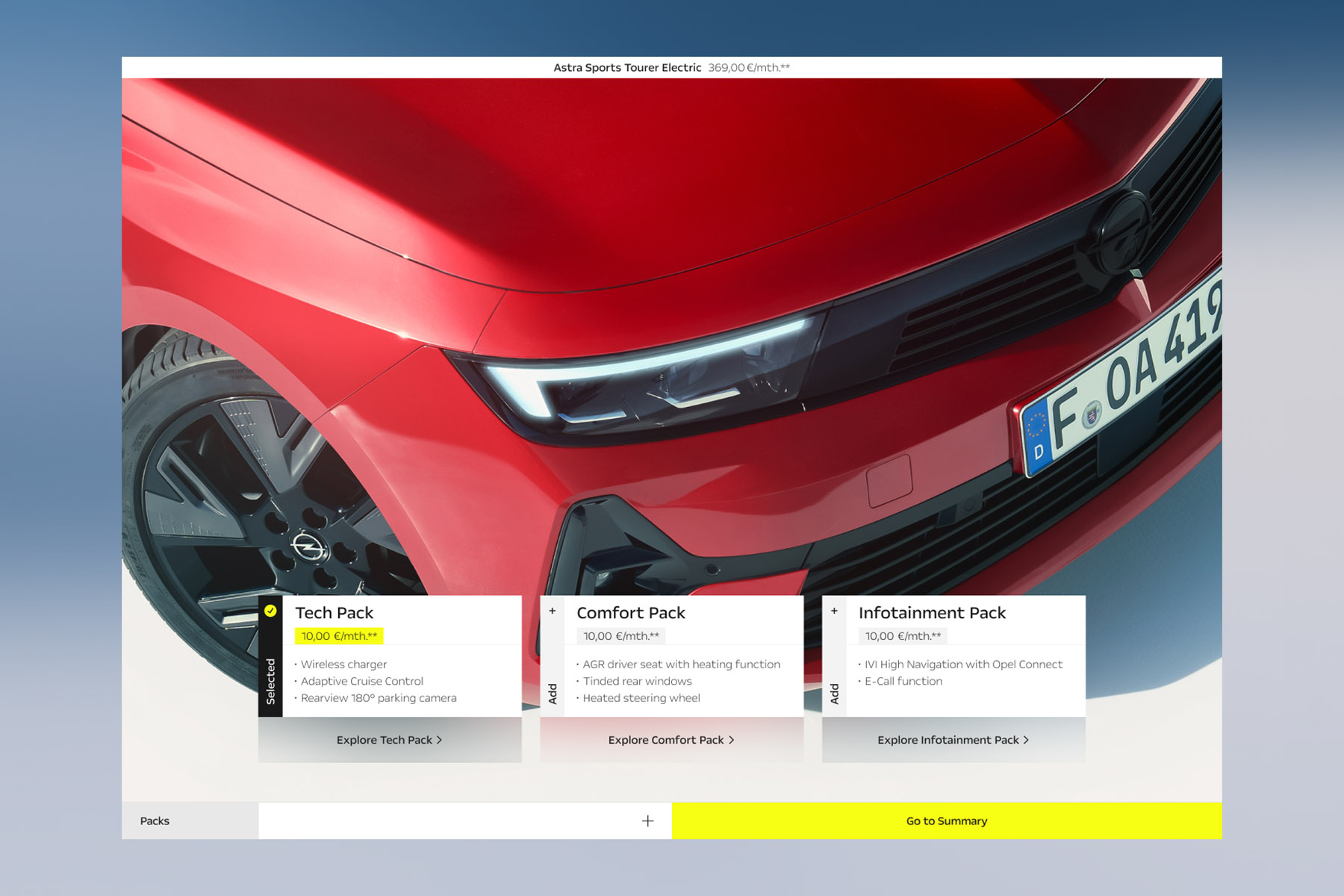Image resolution: width=1344 pixels, height=896 pixels.
Task: Open Explore Comfort Pack link
Action: (x=671, y=740)
